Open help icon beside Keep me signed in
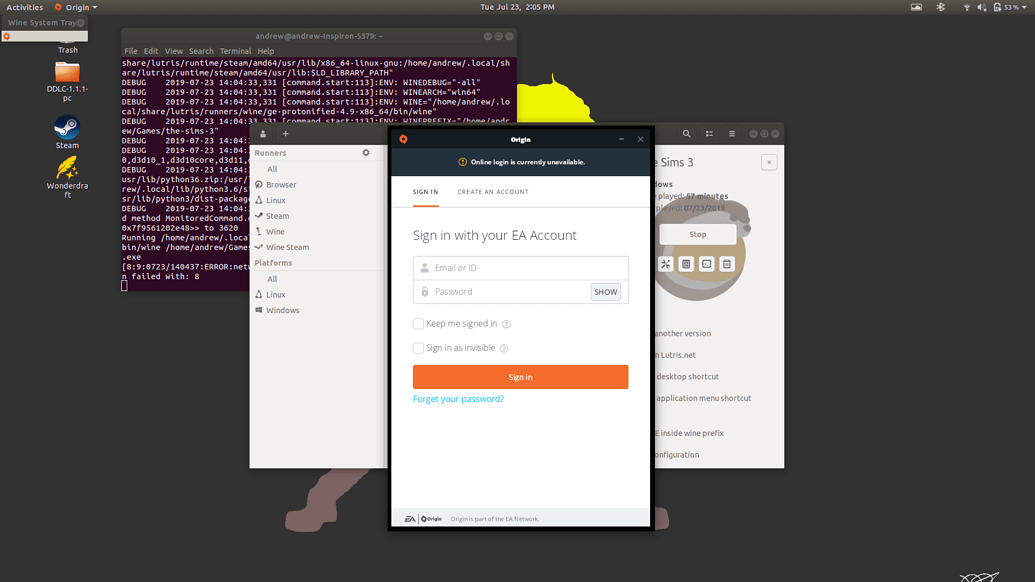This screenshot has width=1035, height=582. (x=506, y=324)
